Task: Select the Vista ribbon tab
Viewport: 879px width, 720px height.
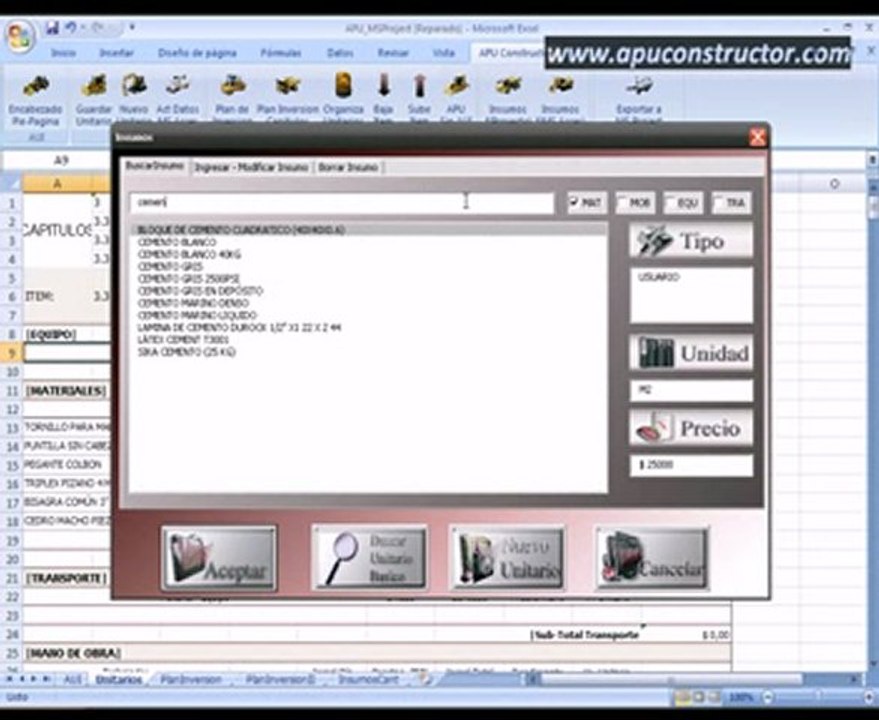Action: tap(443, 53)
